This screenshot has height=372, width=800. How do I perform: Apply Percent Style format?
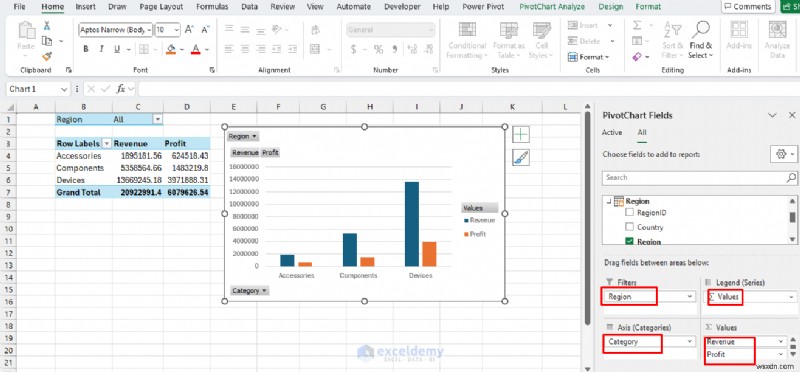pos(378,49)
